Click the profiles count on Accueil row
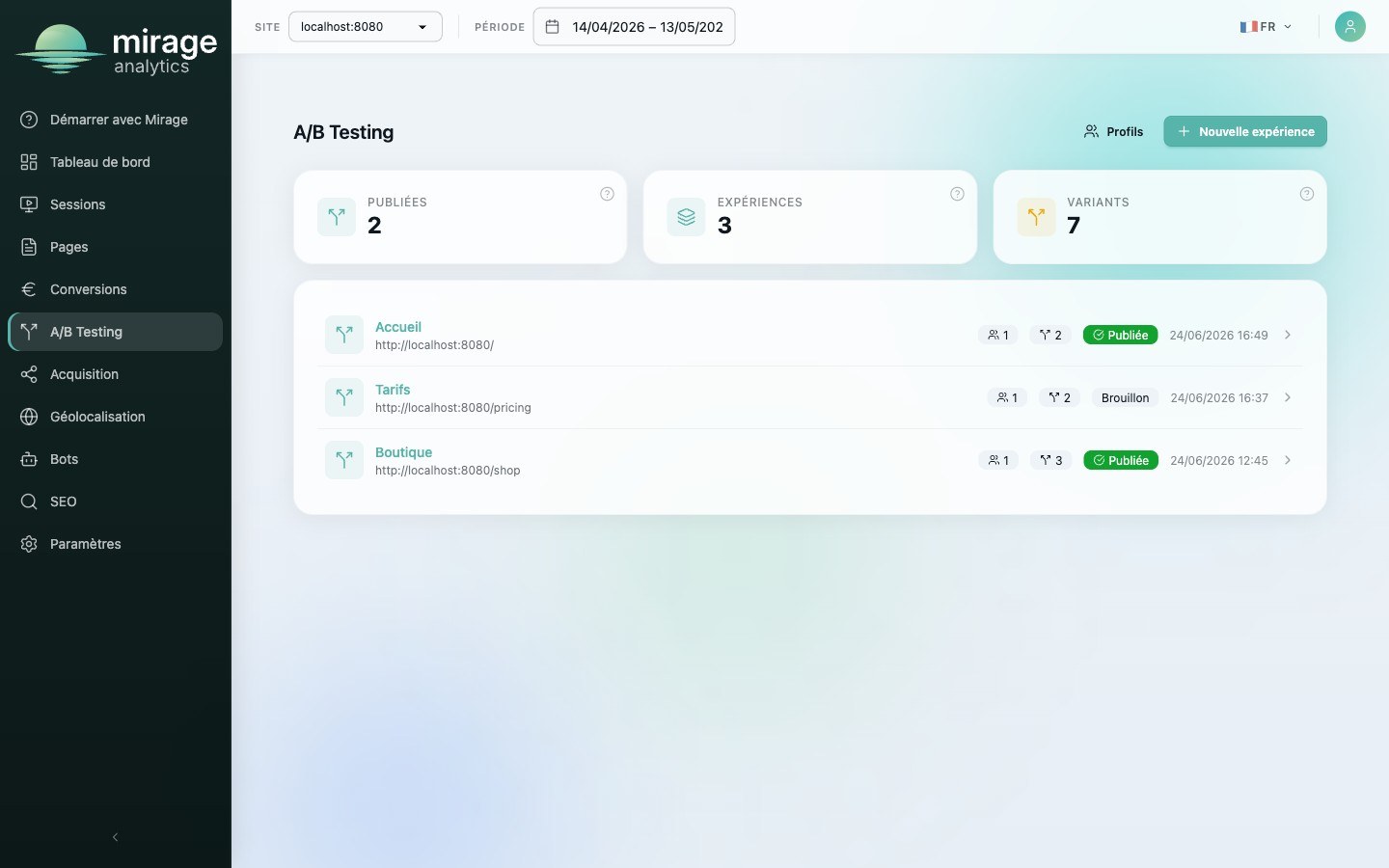Screen dimensions: 1389x868 point(998,335)
